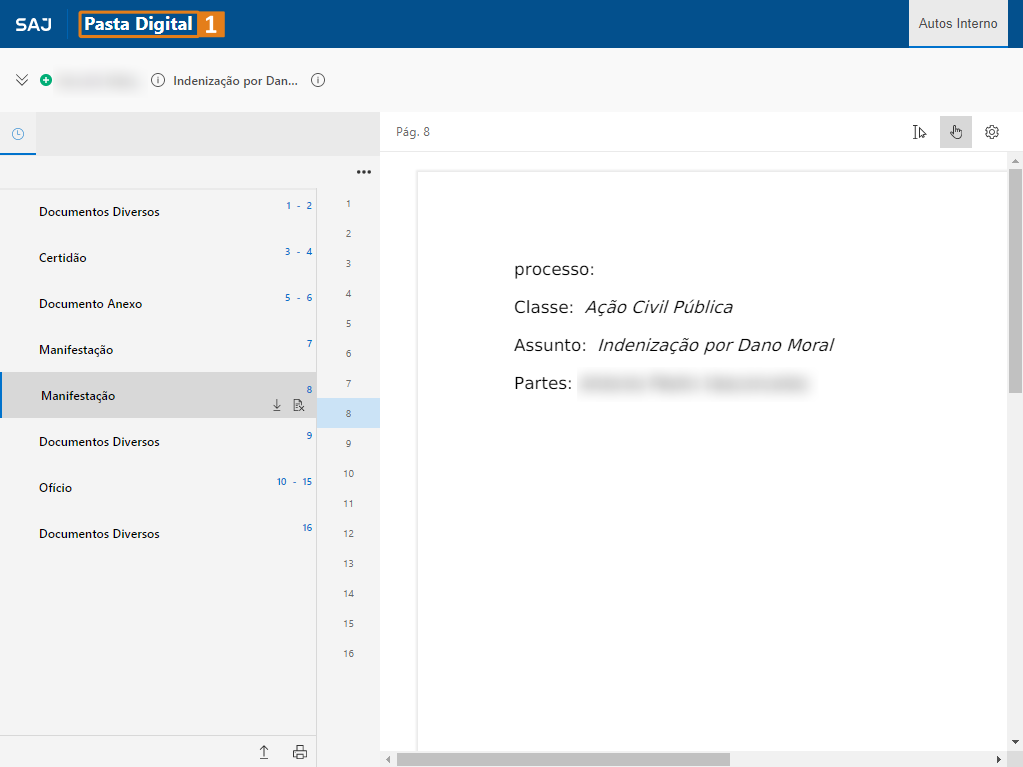
Task: Jump to page 7 in page list
Action: pos(348,384)
